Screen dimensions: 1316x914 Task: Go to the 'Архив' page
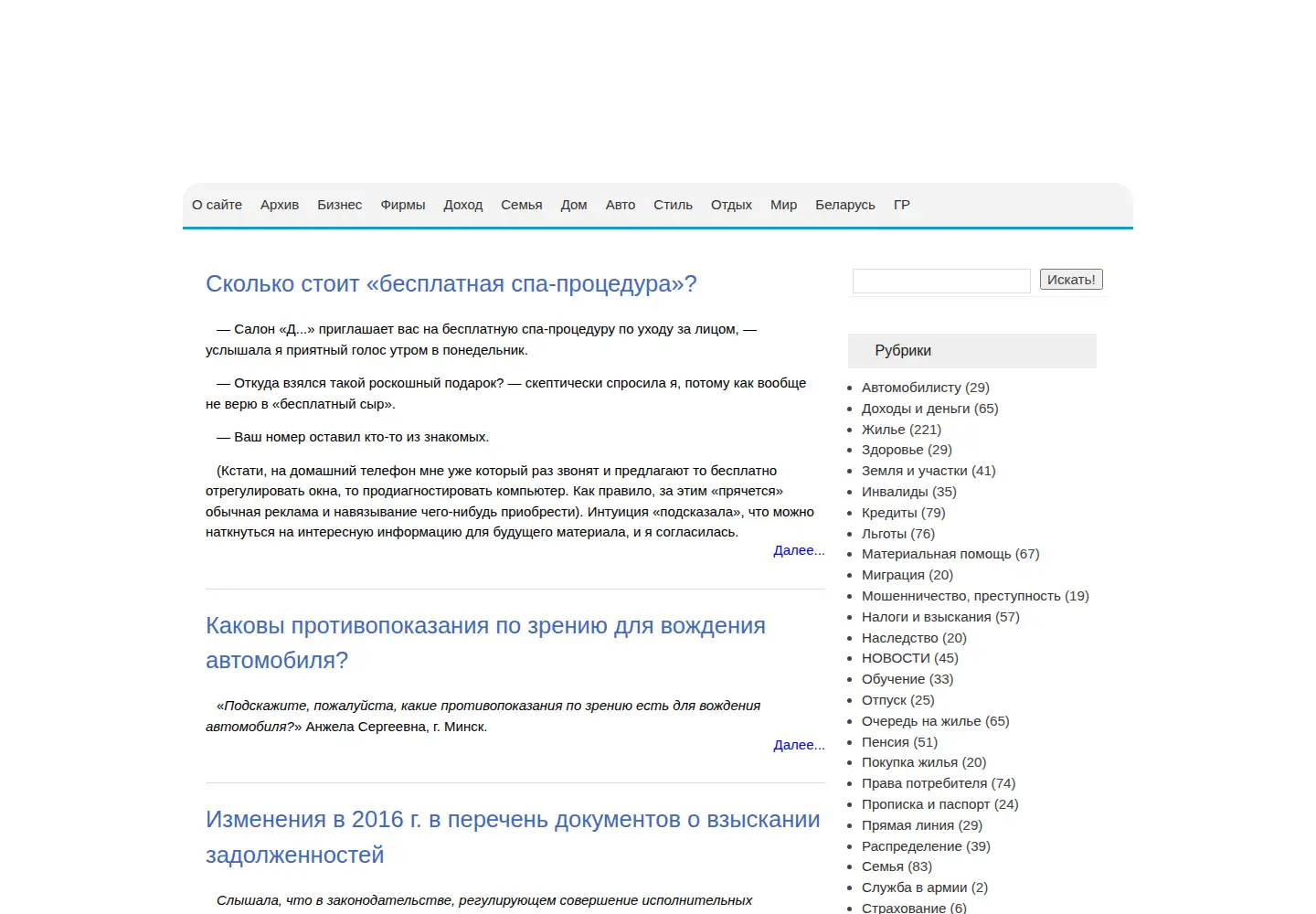tap(280, 205)
